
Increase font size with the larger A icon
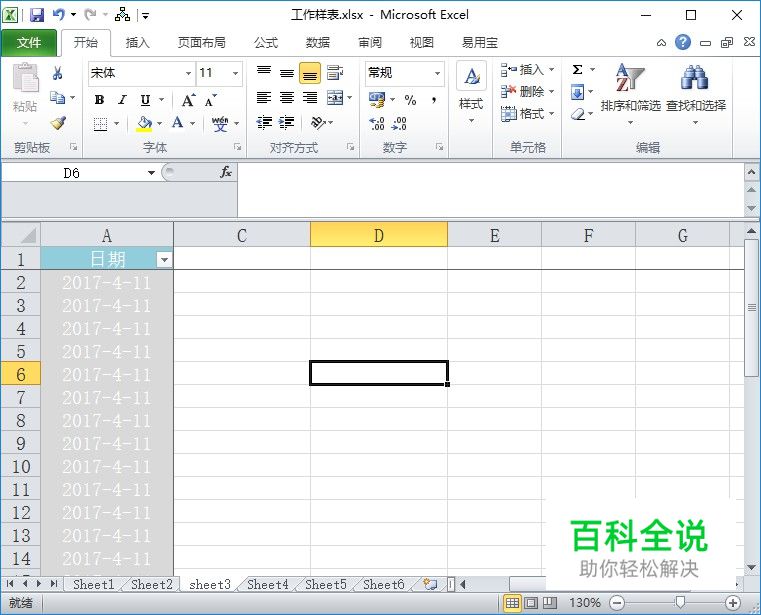point(188,100)
